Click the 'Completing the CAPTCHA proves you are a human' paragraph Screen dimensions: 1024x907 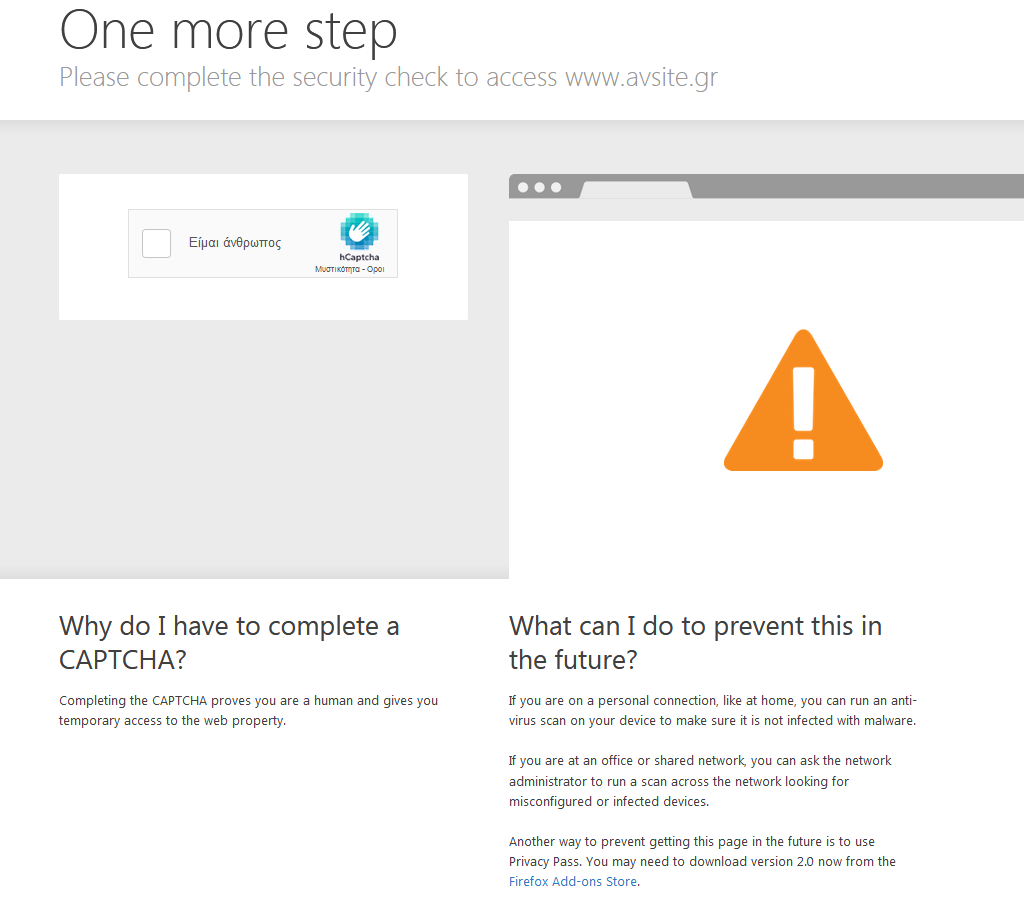248,710
